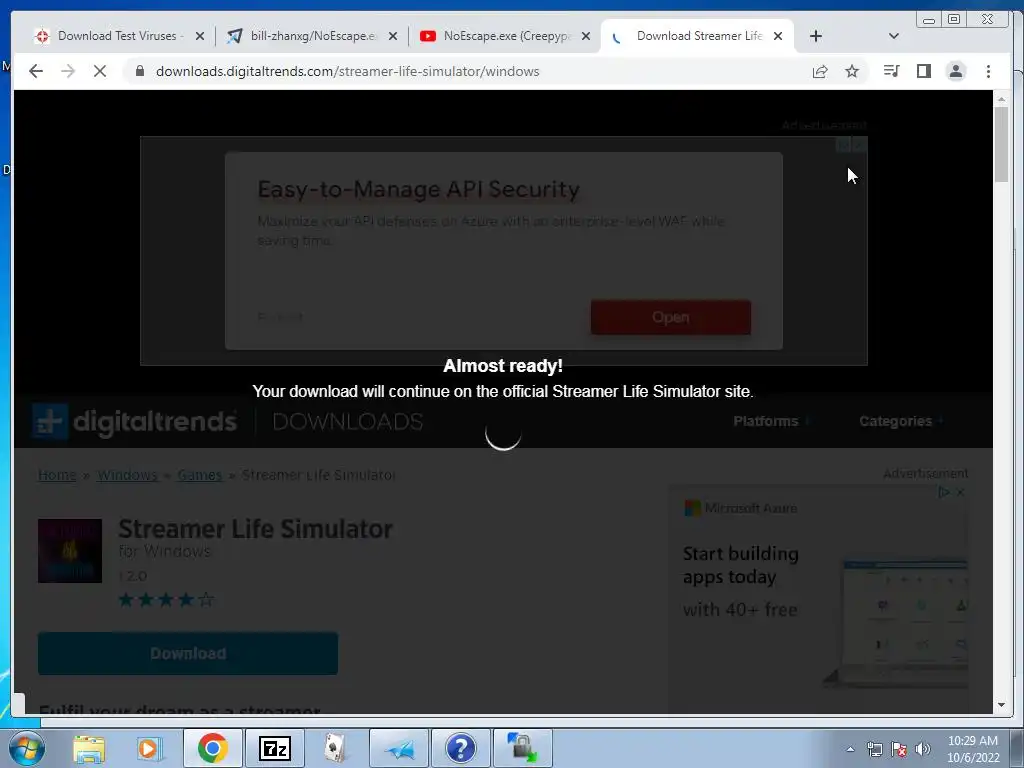Open the clock showing 10:29 AM

(x=973, y=748)
